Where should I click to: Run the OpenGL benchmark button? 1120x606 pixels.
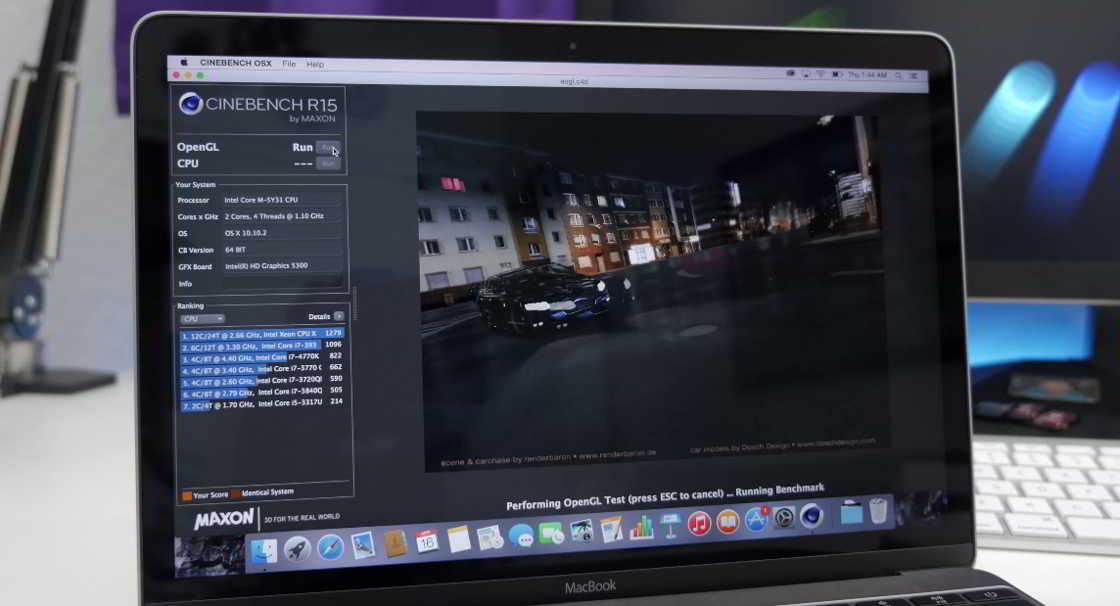pos(328,148)
